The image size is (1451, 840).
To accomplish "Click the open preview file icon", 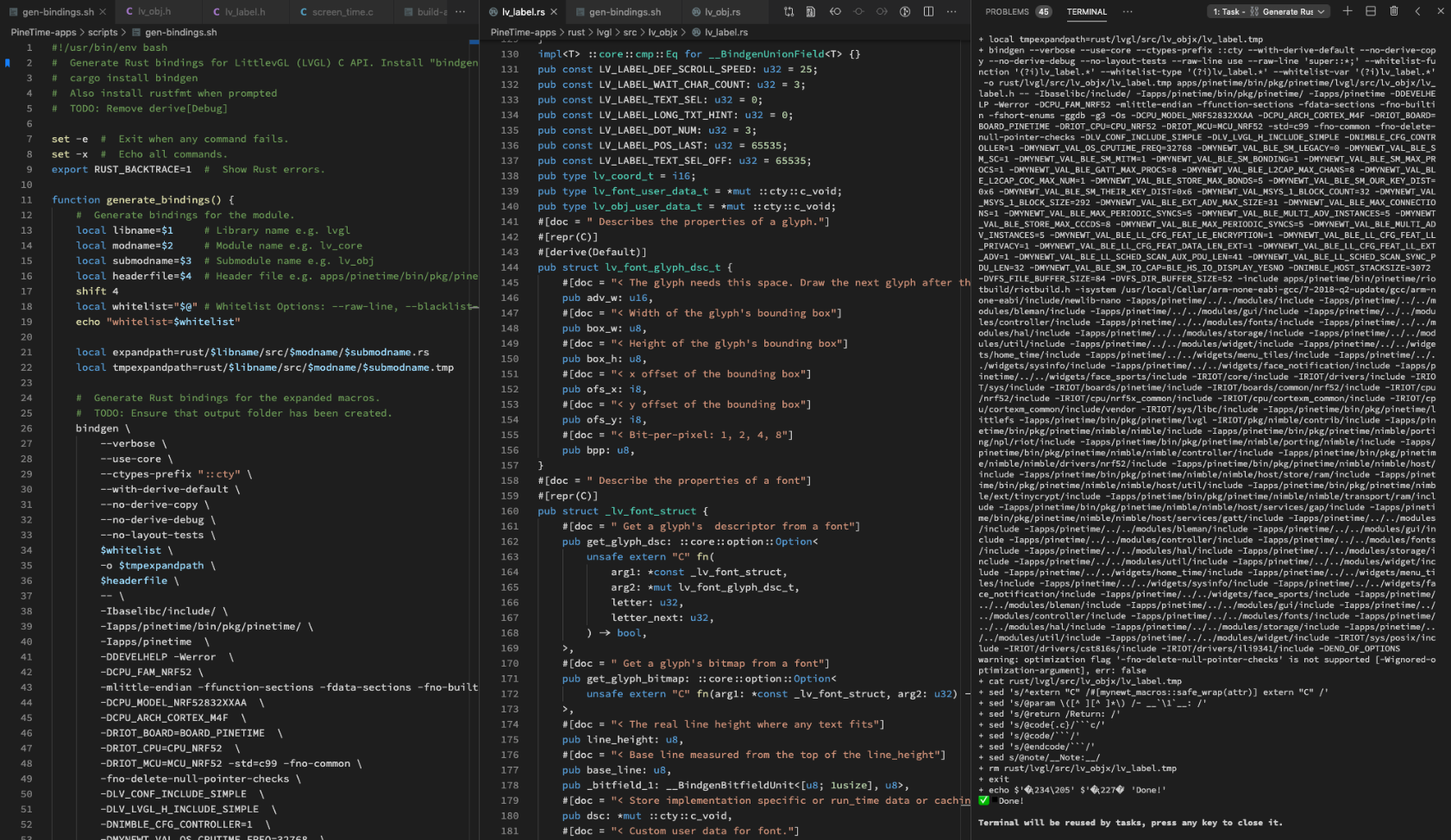I will [811, 12].
